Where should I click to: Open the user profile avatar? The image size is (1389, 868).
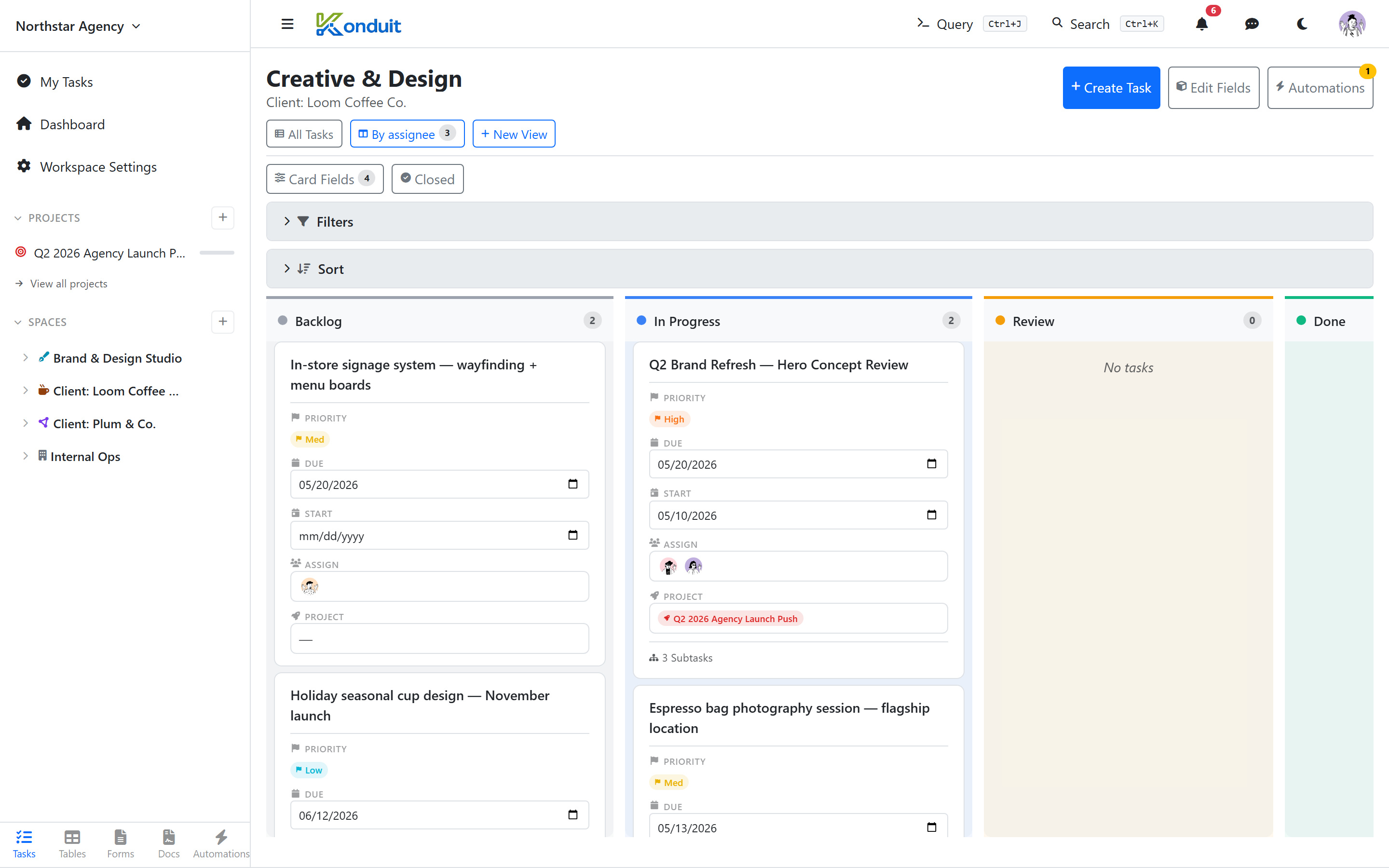(1352, 24)
